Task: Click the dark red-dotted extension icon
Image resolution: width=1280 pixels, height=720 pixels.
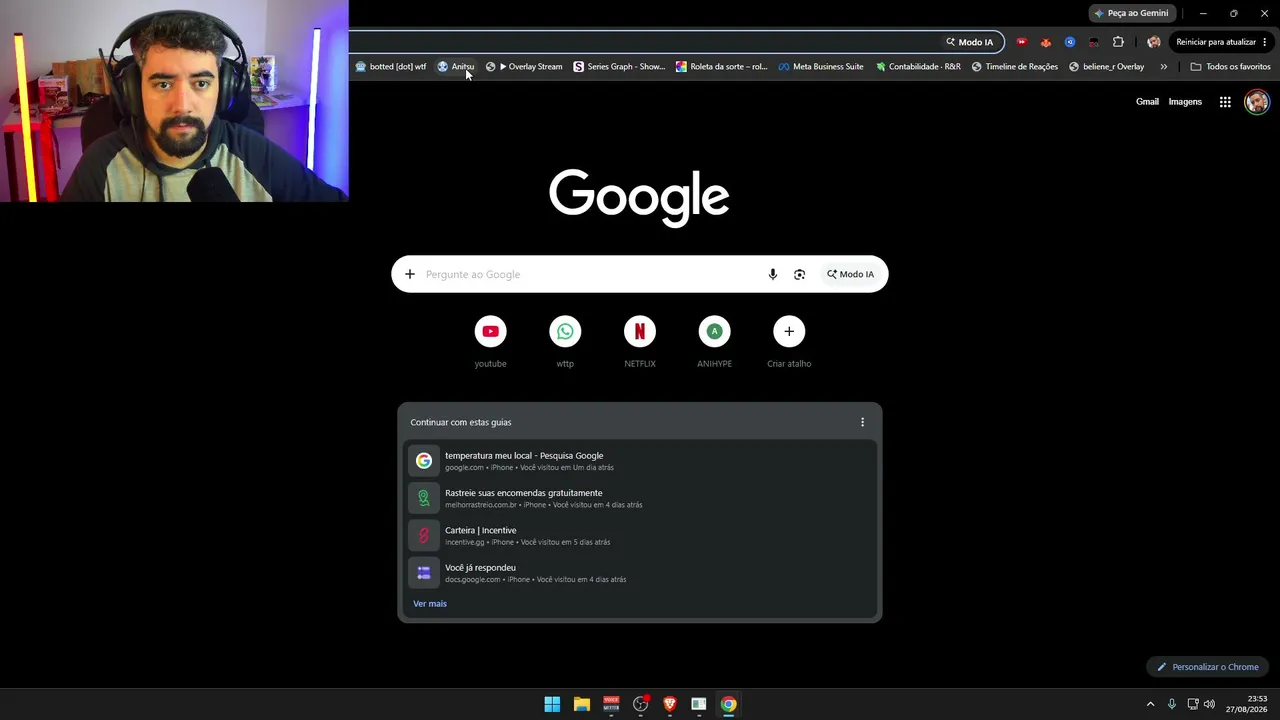Action: pyautogui.click(x=1094, y=42)
